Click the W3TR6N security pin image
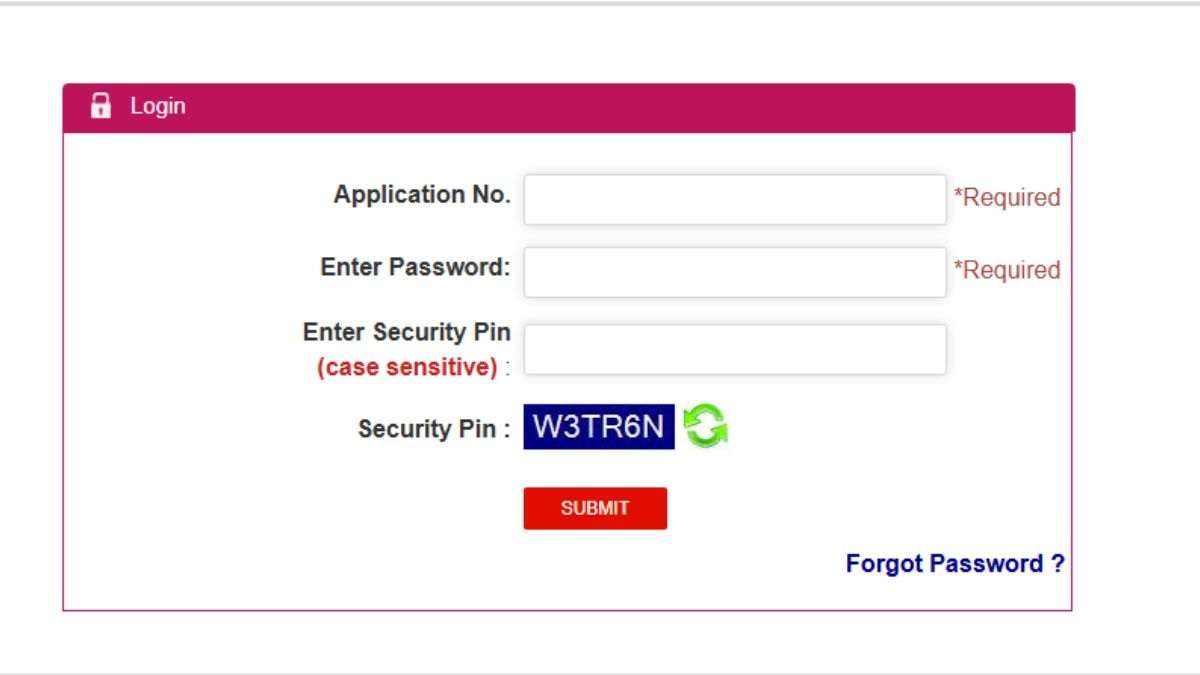This screenshot has height=675, width=1200. 598,427
